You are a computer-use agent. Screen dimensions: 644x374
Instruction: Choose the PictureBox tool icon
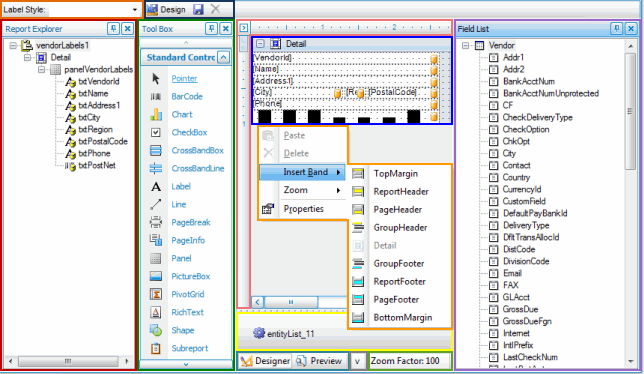click(156, 276)
